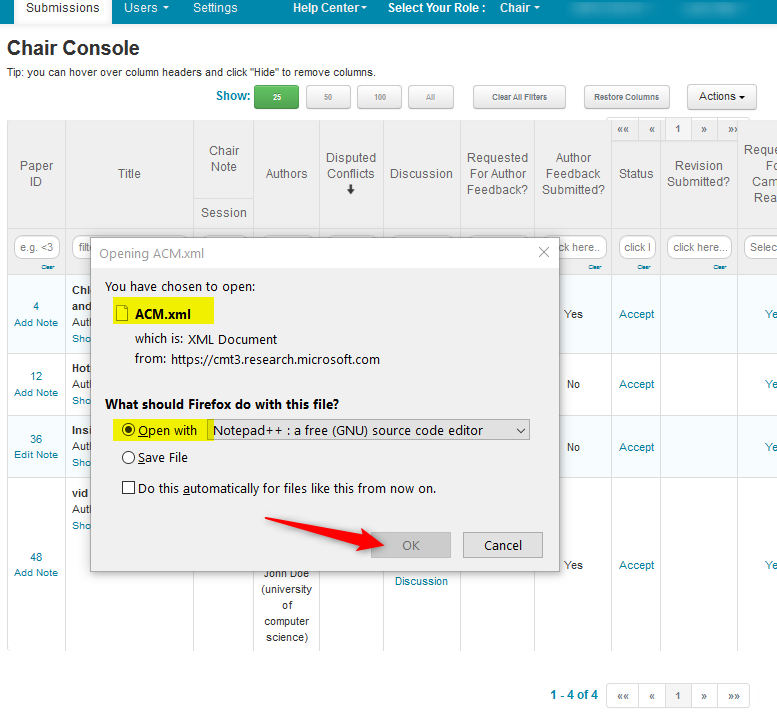Open the Actions dropdown menu
The width and height of the screenshot is (777, 726).
click(721, 97)
